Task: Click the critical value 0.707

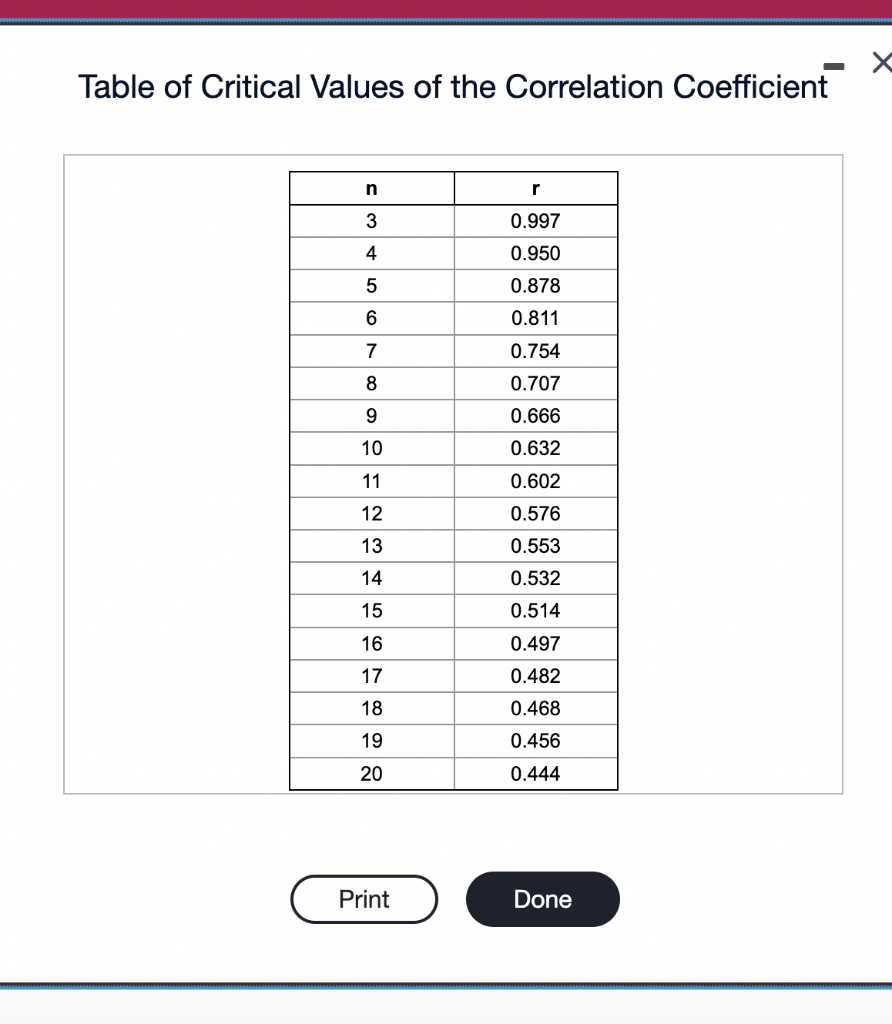Action: [x=535, y=383]
